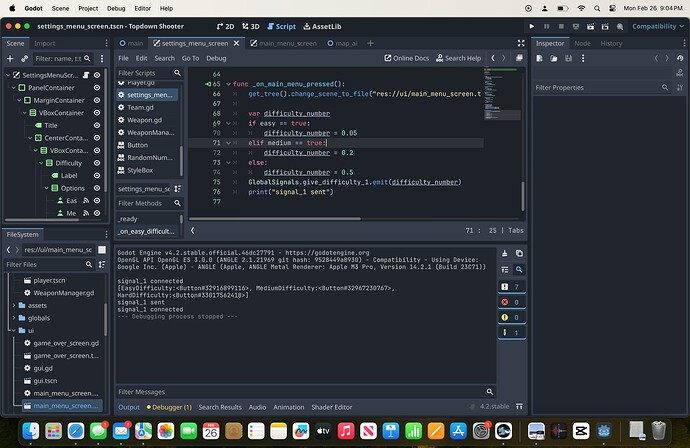Expand the globals folder in FileSystem
Screen dimensions: 690x448
[14, 318]
